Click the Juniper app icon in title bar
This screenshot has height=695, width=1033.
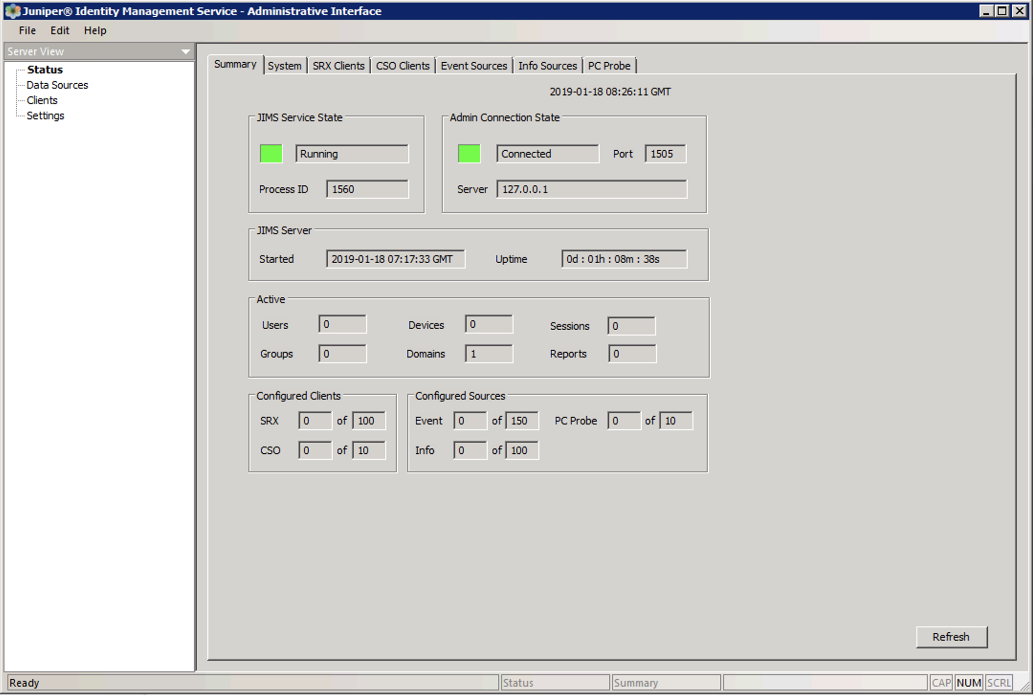[12, 11]
